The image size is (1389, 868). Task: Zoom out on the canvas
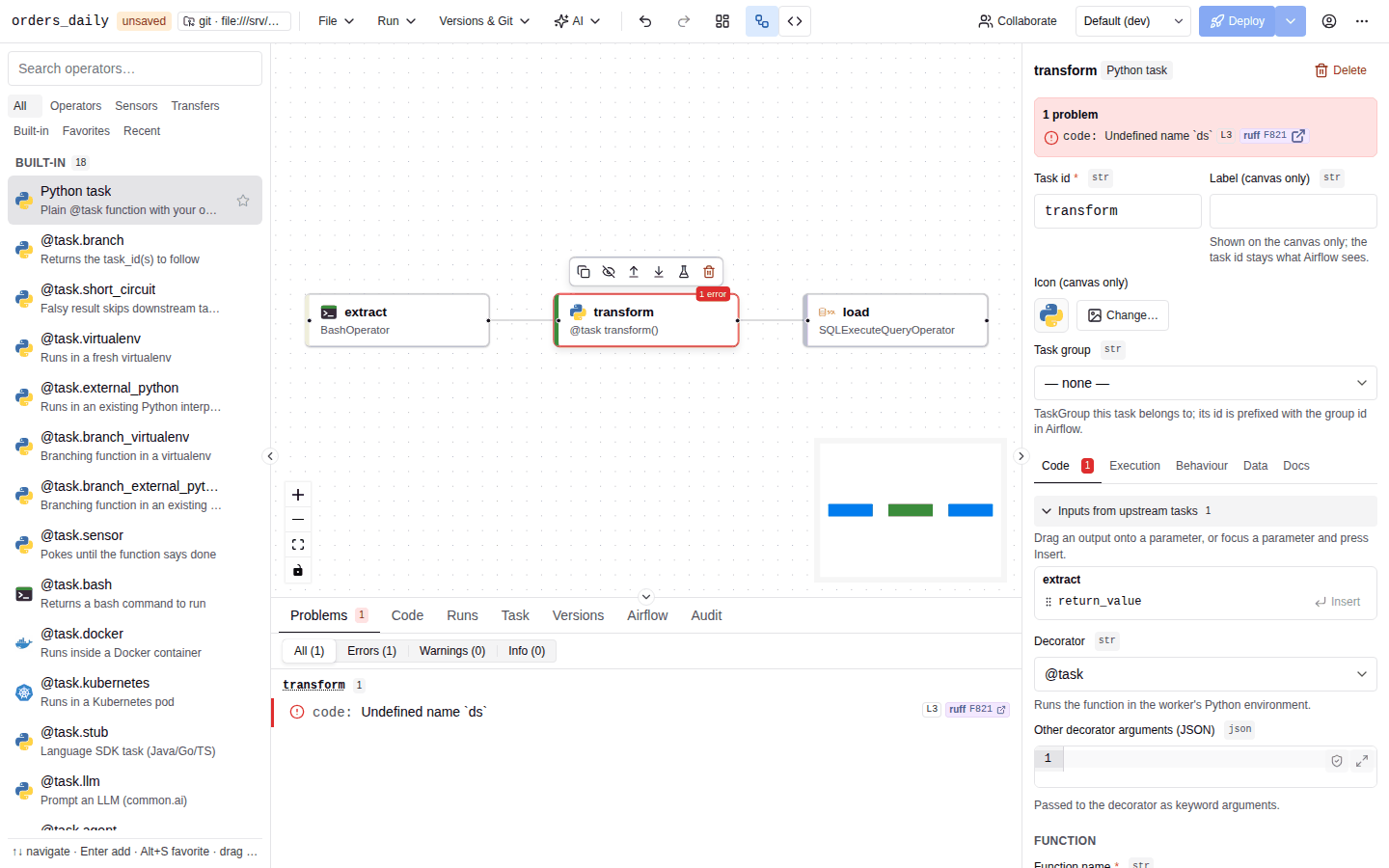[x=298, y=520]
